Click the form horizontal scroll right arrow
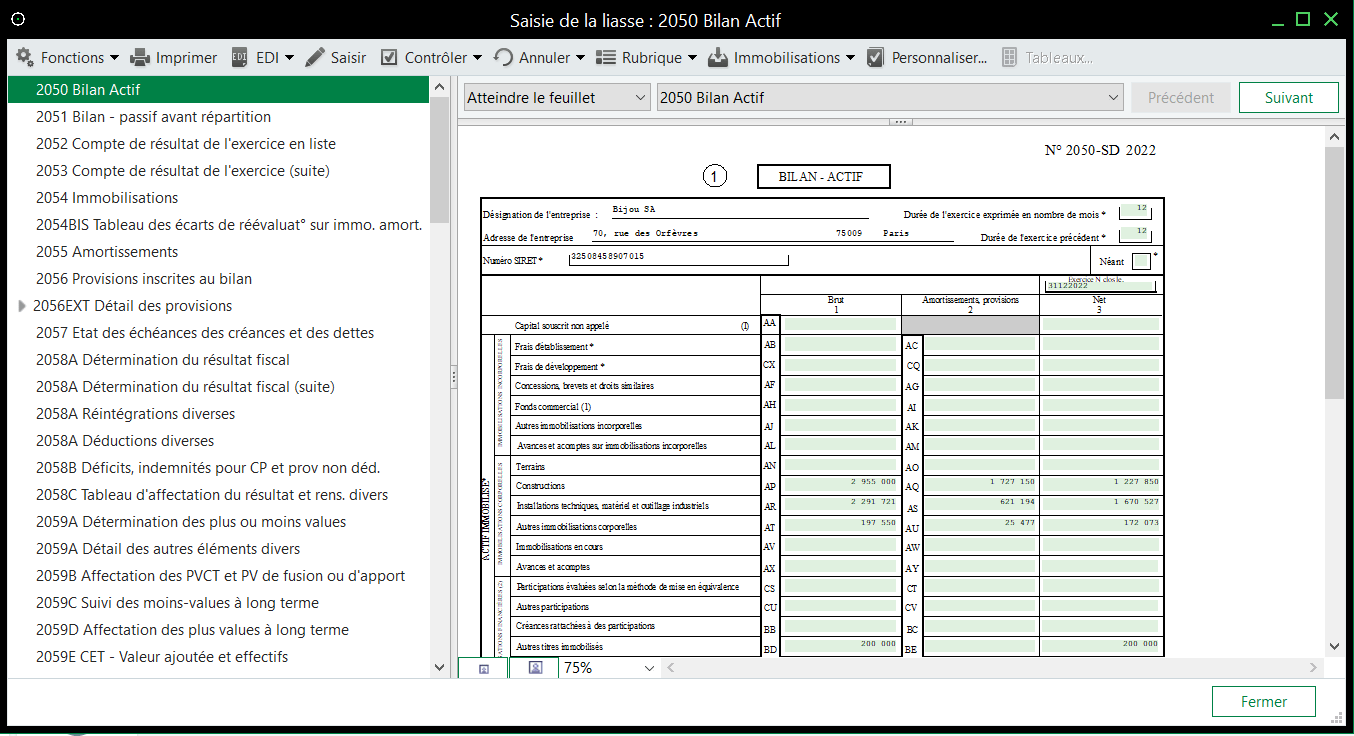The height and width of the screenshot is (736, 1354). [x=1315, y=668]
